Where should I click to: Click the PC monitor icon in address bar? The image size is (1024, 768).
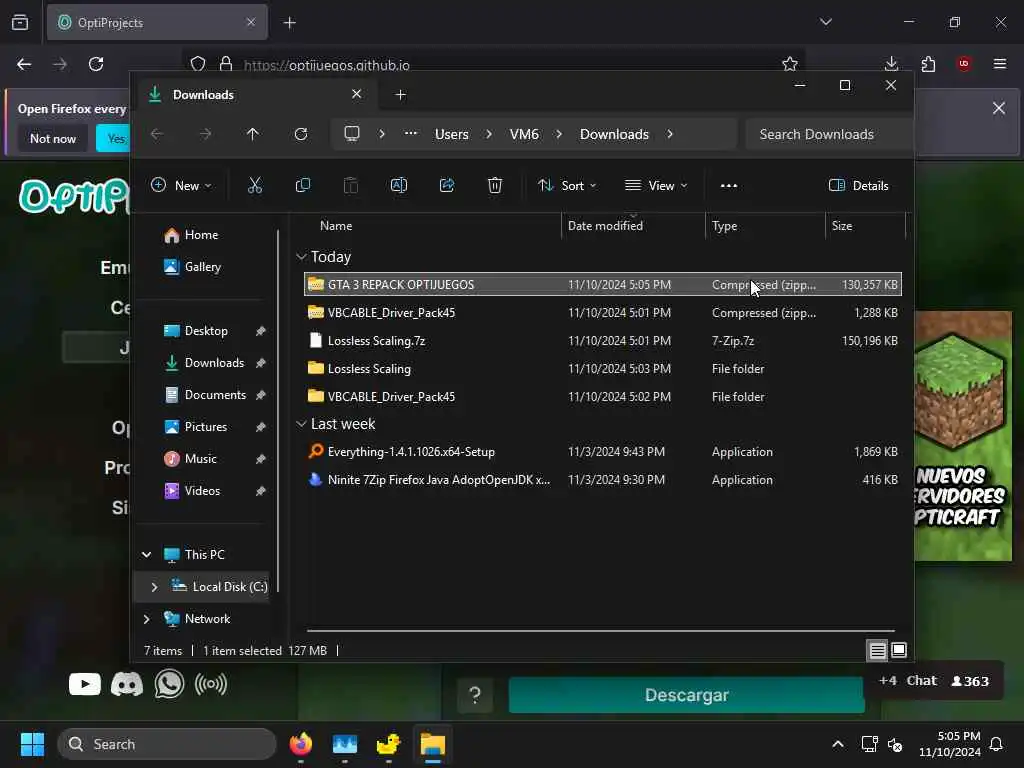[352, 134]
